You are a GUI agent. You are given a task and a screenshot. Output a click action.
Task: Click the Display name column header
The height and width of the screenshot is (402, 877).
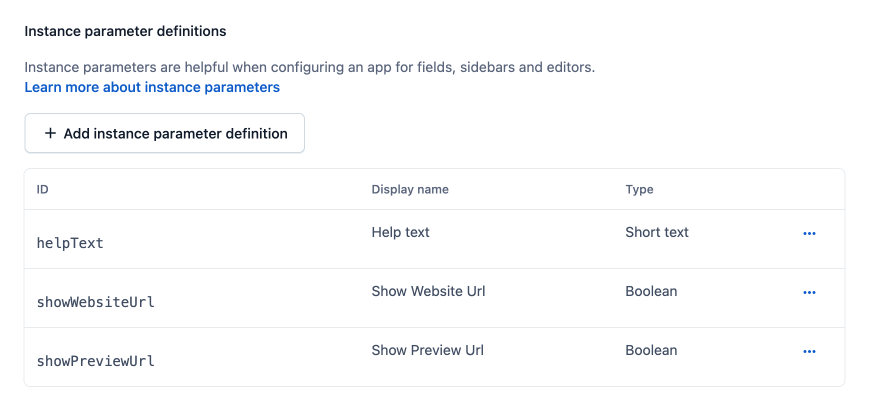(x=410, y=189)
